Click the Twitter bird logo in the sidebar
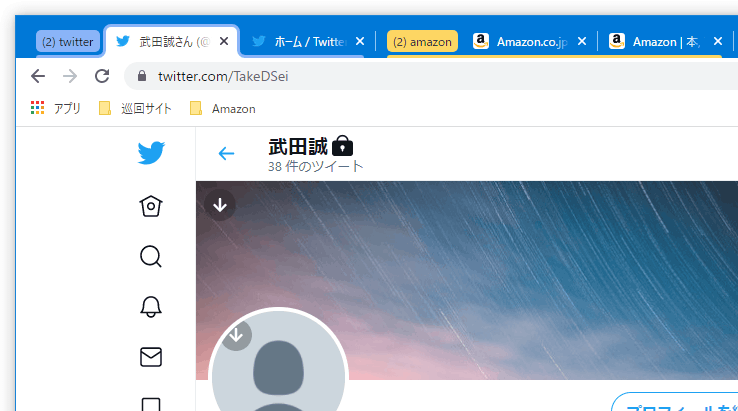 (x=151, y=153)
